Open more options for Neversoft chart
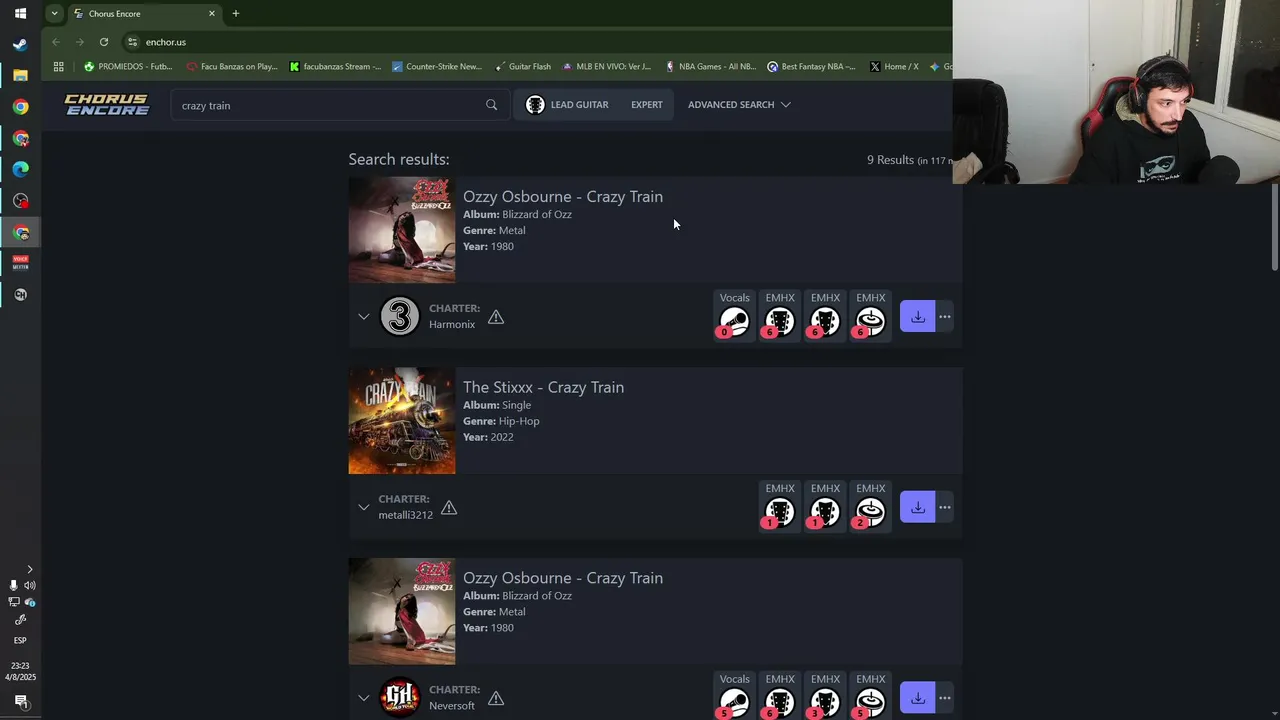Viewport: 1280px width, 720px height. (944, 698)
